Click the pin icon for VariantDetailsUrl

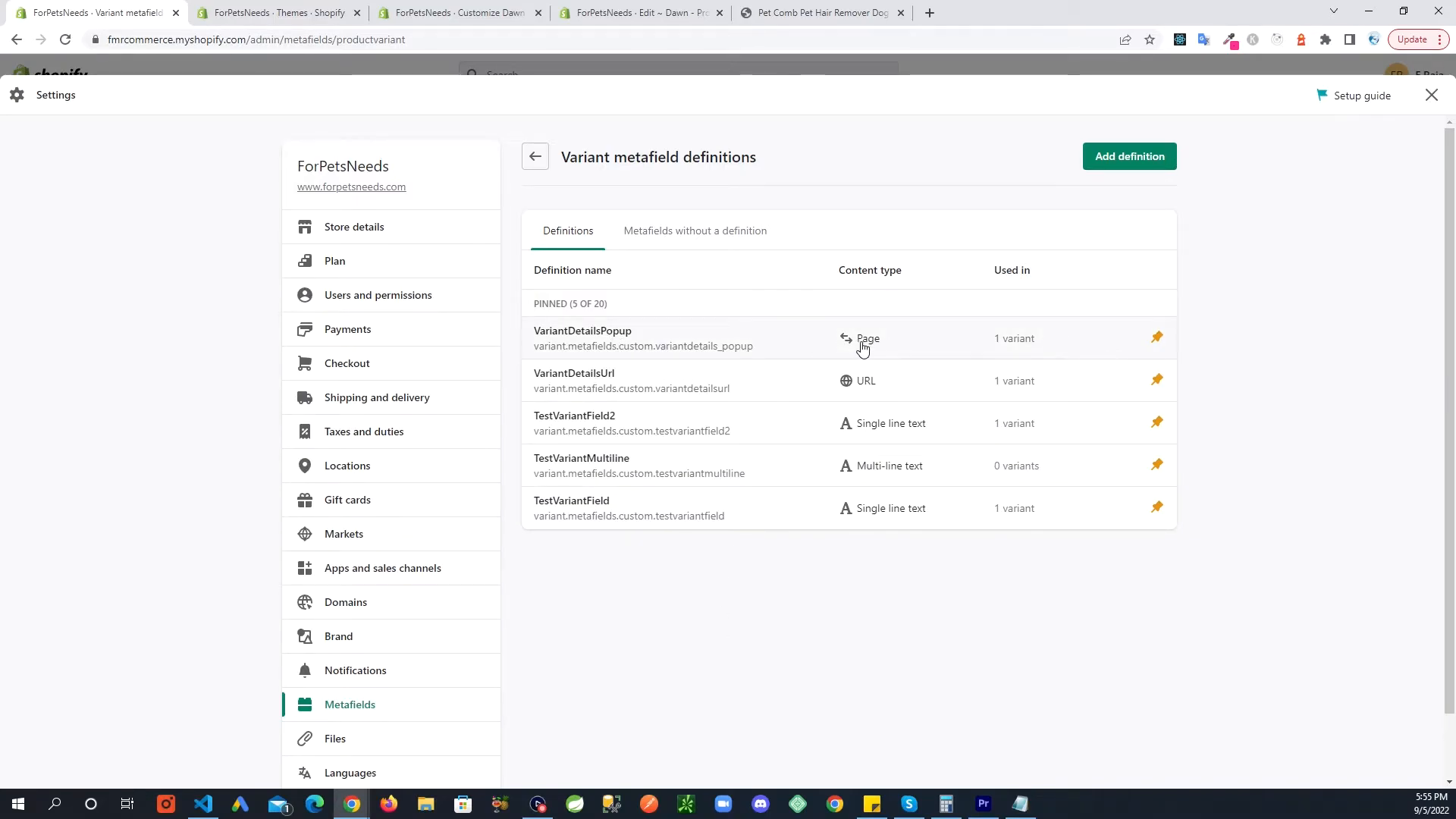coord(1157,379)
